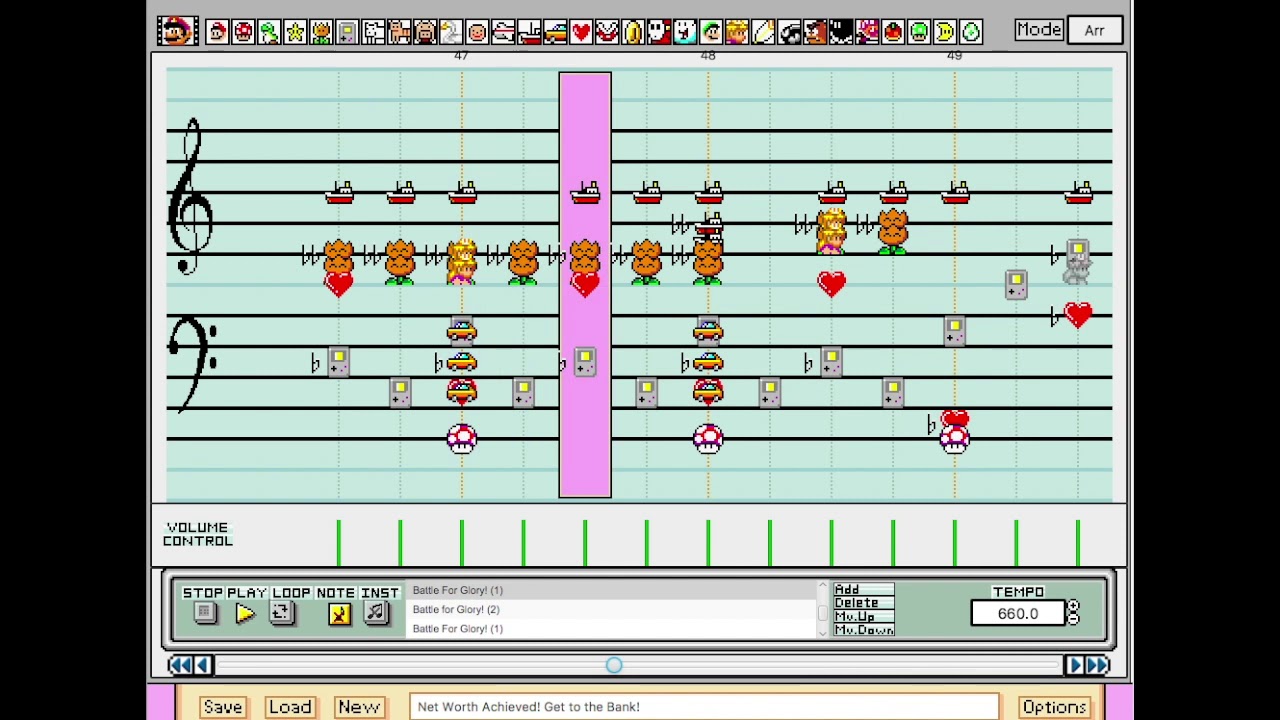Increase tempo with the up stepper
This screenshot has height=720, width=1280.
pos(1073,607)
